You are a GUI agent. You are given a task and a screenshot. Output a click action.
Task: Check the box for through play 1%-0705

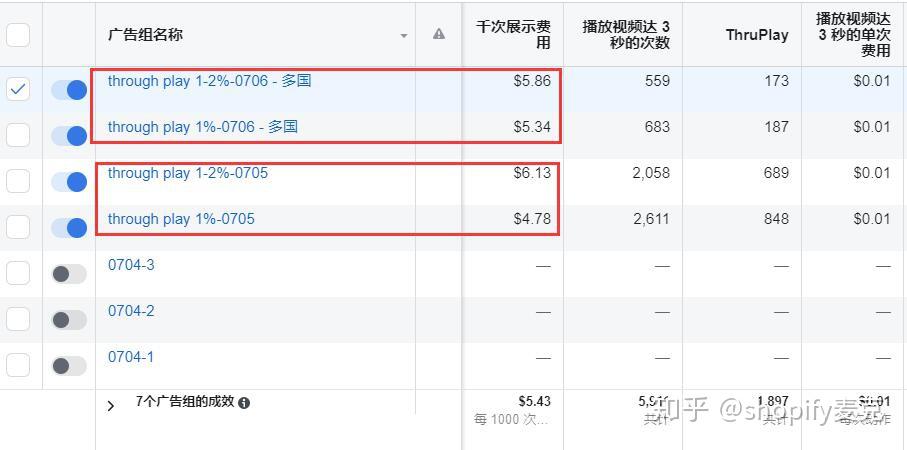click(x=18, y=227)
